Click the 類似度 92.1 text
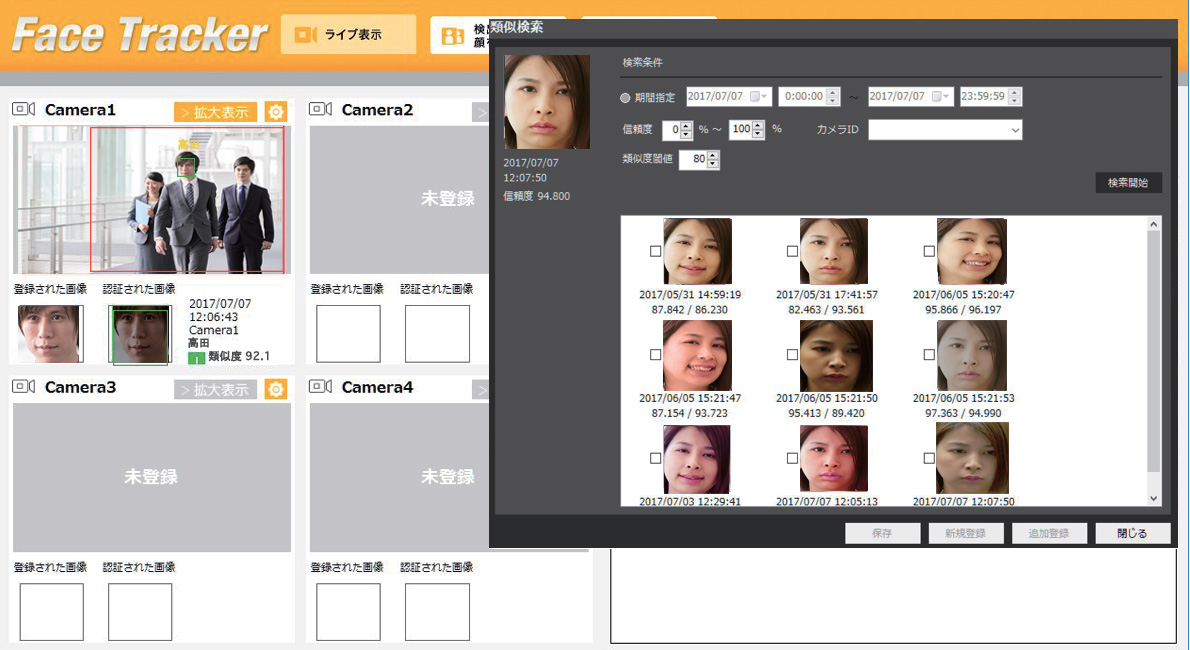 pyautogui.click(x=239, y=356)
